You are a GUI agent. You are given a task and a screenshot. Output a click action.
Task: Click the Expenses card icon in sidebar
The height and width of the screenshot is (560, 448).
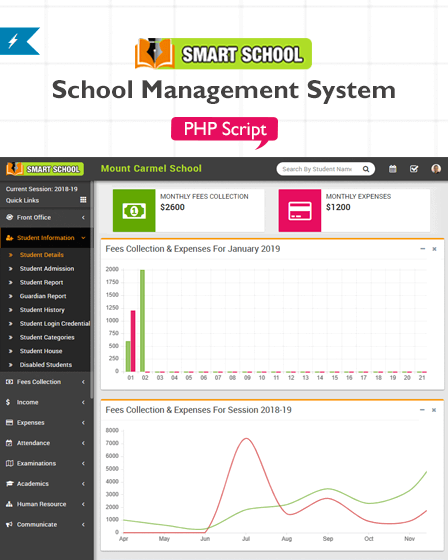pos(10,422)
